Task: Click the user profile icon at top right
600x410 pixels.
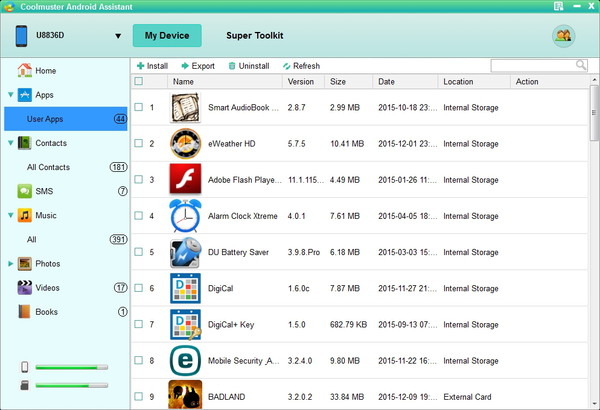Action: pos(563,36)
